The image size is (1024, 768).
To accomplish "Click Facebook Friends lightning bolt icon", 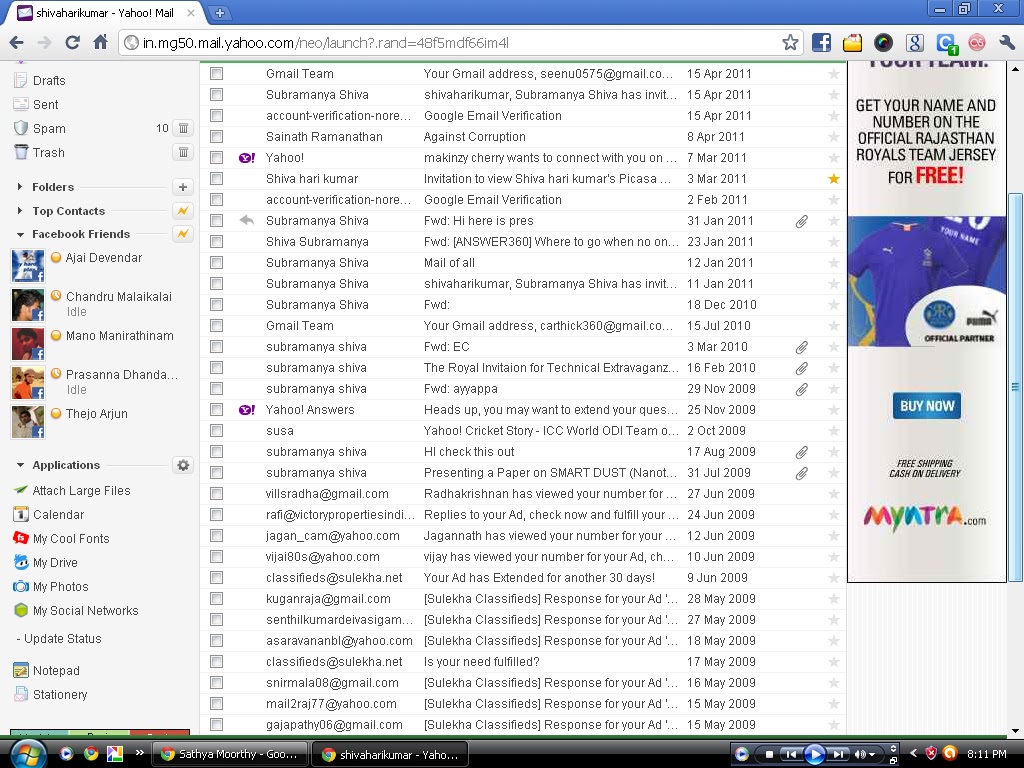I will pos(183,234).
